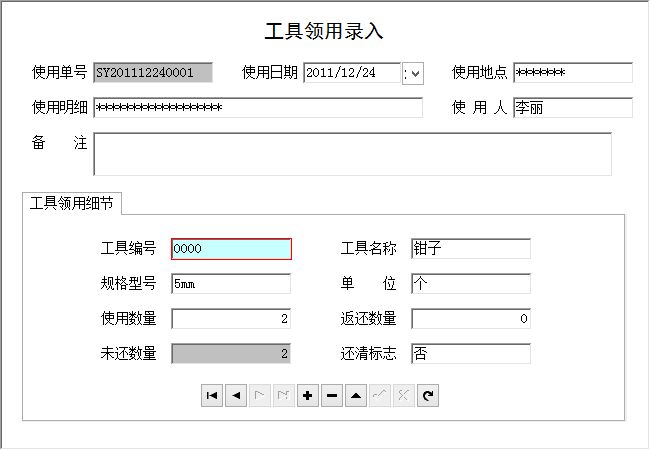This screenshot has width=650, height=450.
Task: Refresh data with curved arrow button
Action: tap(428, 396)
